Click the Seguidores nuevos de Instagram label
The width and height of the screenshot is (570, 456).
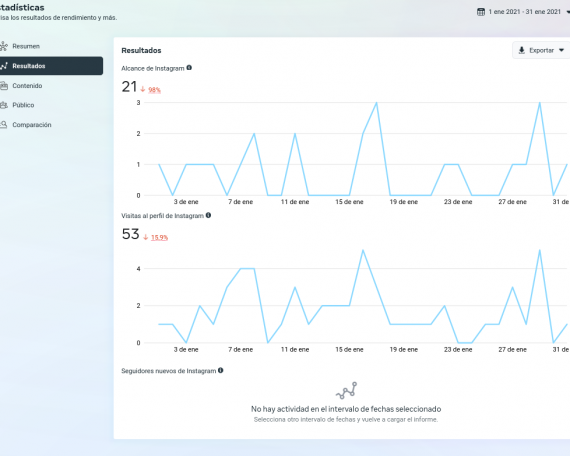169,371
